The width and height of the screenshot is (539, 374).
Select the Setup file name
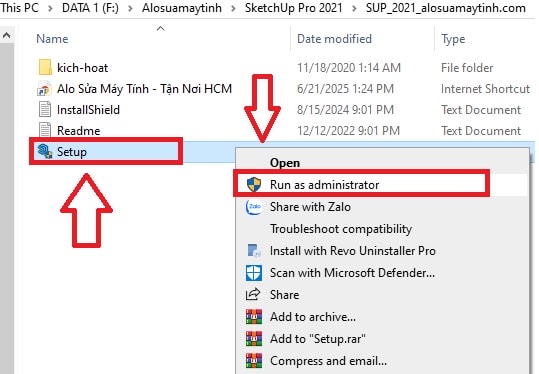[x=72, y=152]
